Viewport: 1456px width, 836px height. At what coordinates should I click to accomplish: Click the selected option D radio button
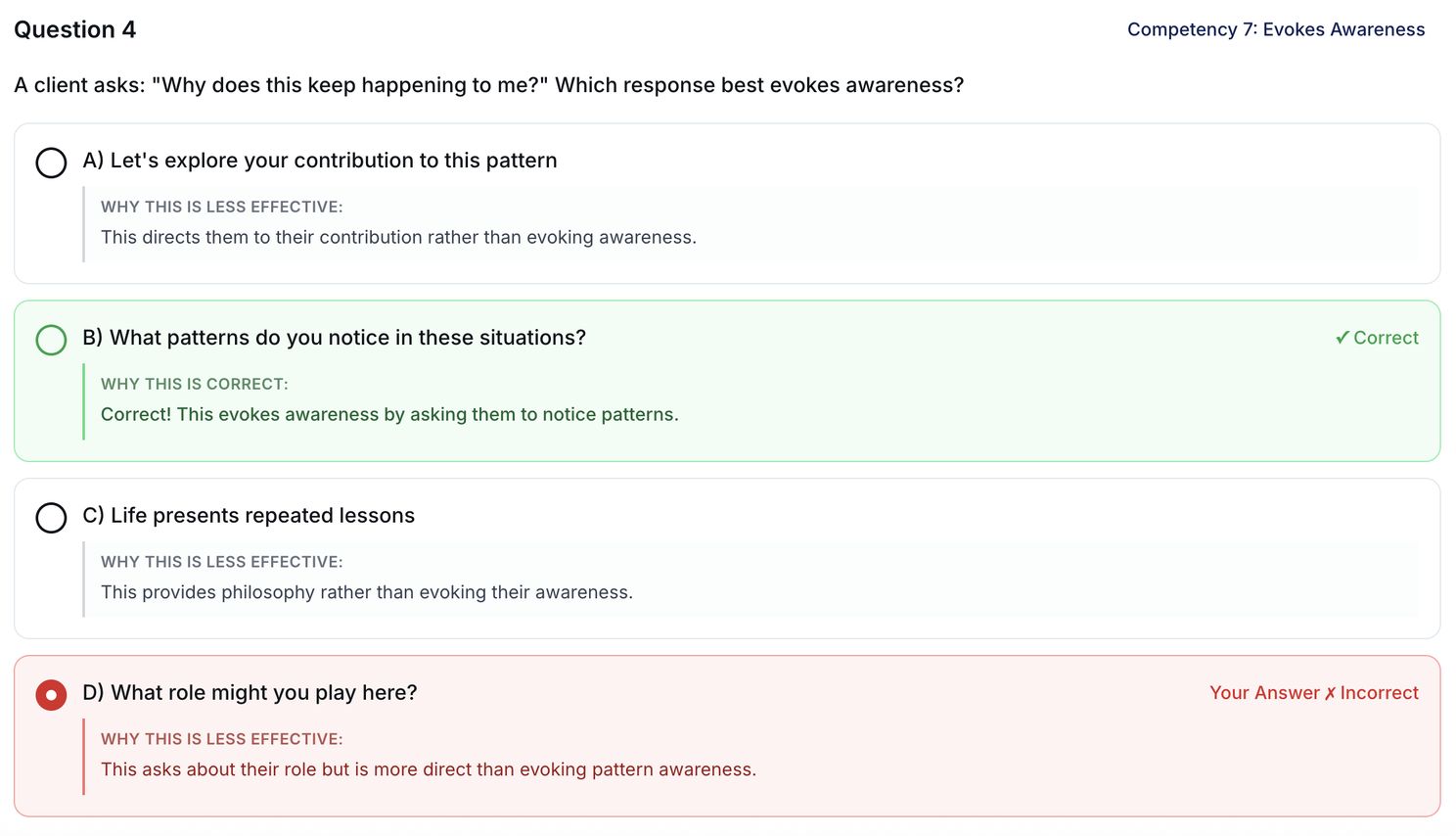pyautogui.click(x=51, y=695)
